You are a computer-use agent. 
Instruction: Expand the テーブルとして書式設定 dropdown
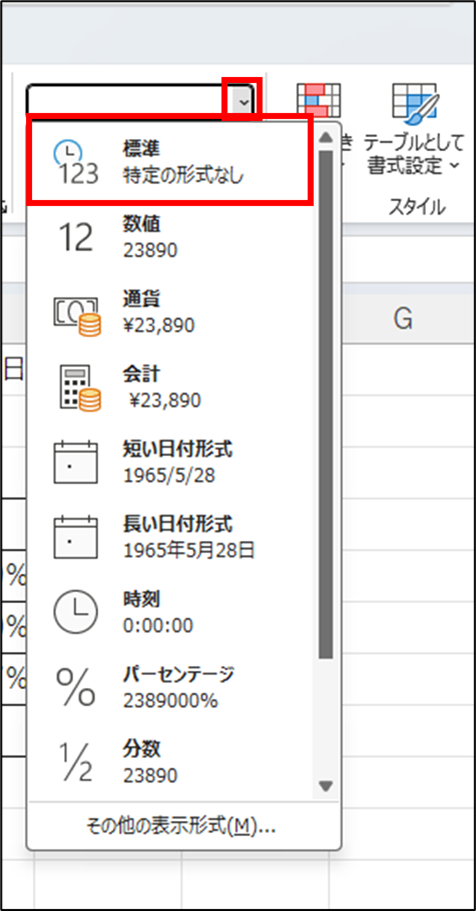(x=414, y=154)
